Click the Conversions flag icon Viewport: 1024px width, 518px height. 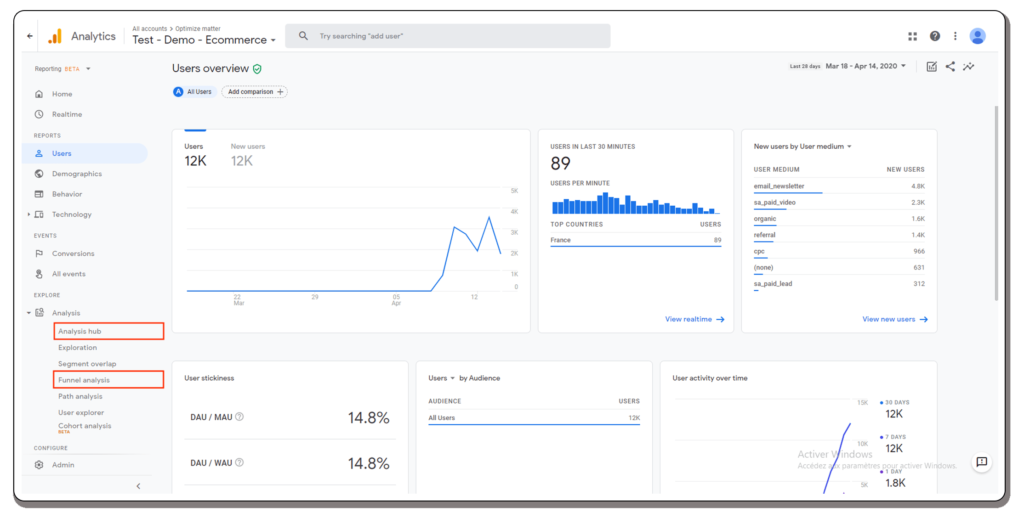point(39,253)
